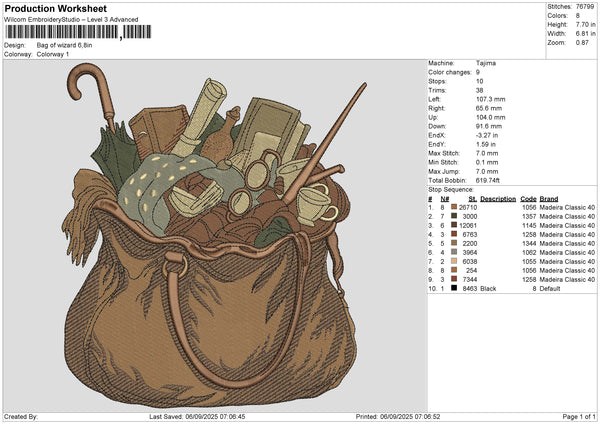Image resolution: width=600 pixels, height=424 pixels.
Task: Click the black swatch for stop 10
Action: (454, 288)
